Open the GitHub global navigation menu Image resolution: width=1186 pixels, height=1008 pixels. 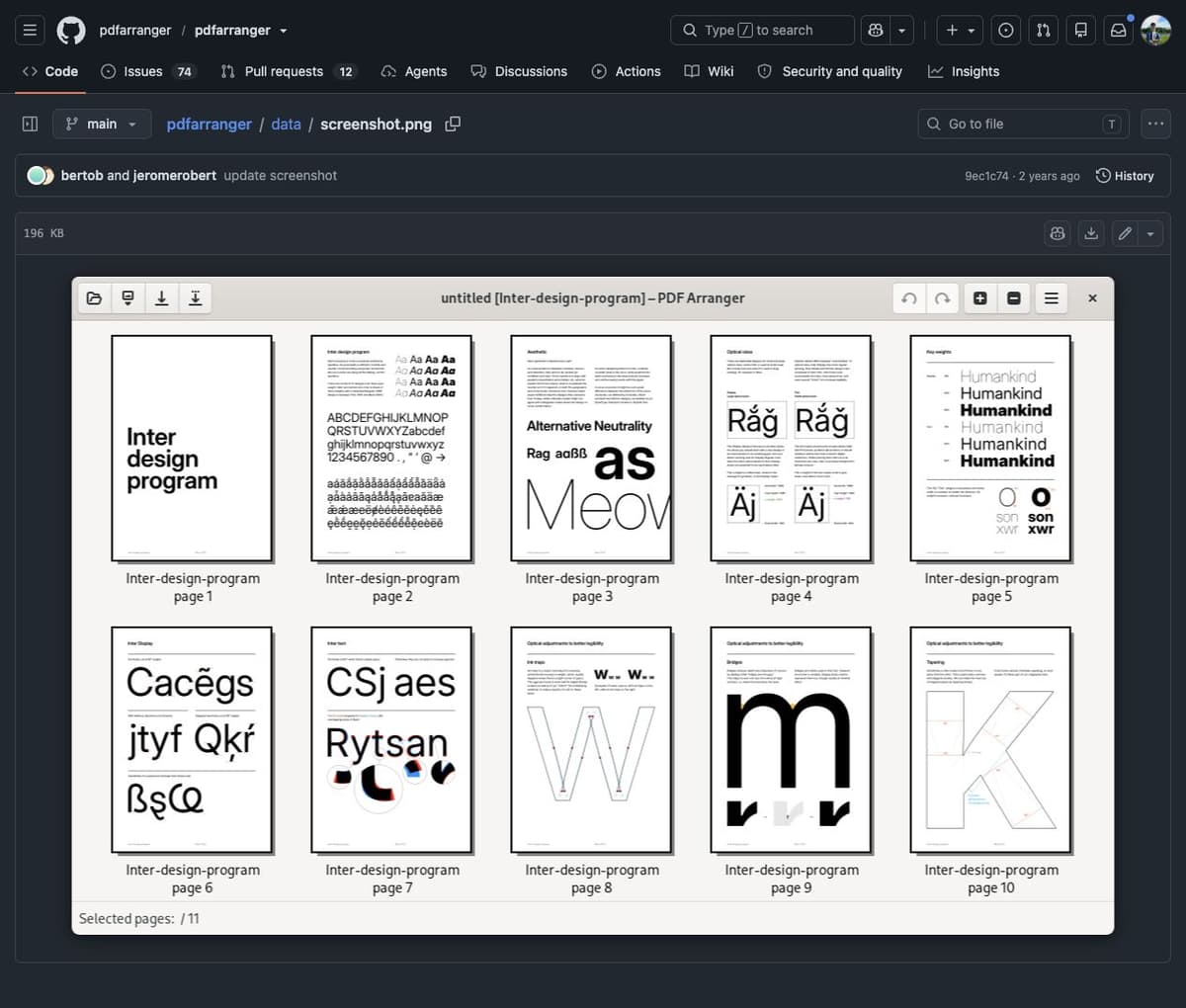point(30,31)
